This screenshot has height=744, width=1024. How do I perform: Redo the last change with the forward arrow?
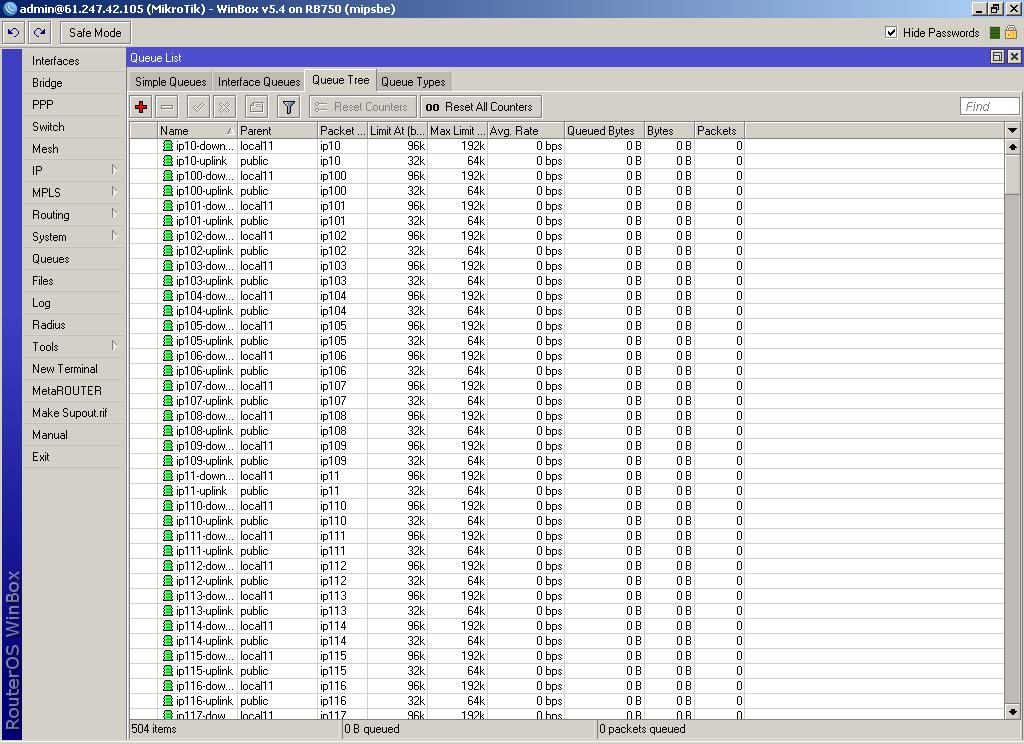pyautogui.click(x=39, y=32)
